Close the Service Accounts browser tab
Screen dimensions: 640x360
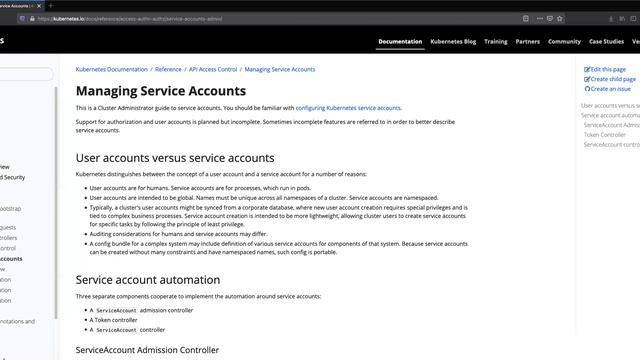coord(39,6)
